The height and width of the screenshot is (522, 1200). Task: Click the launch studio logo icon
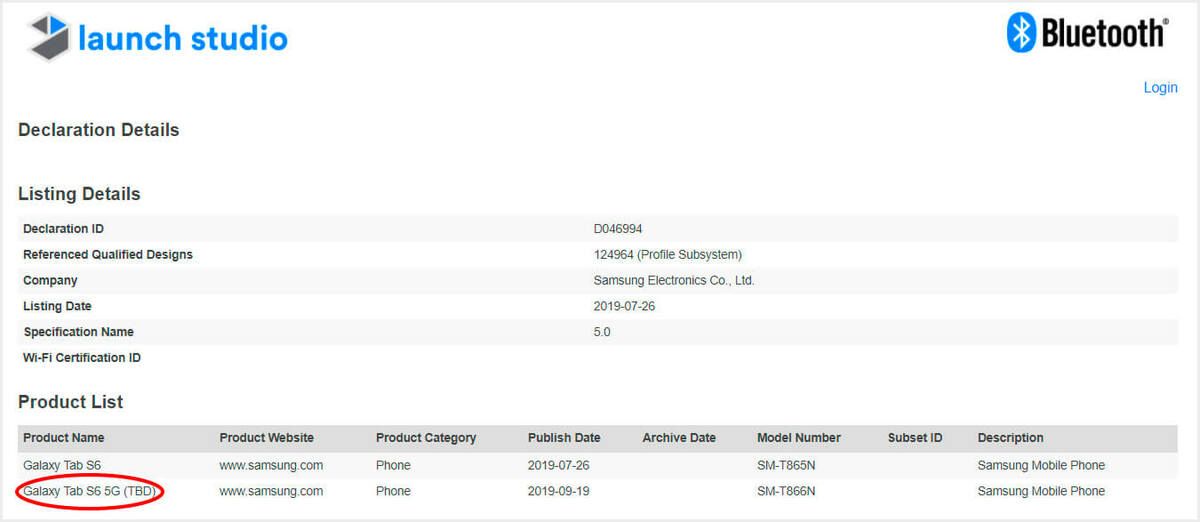(48, 38)
